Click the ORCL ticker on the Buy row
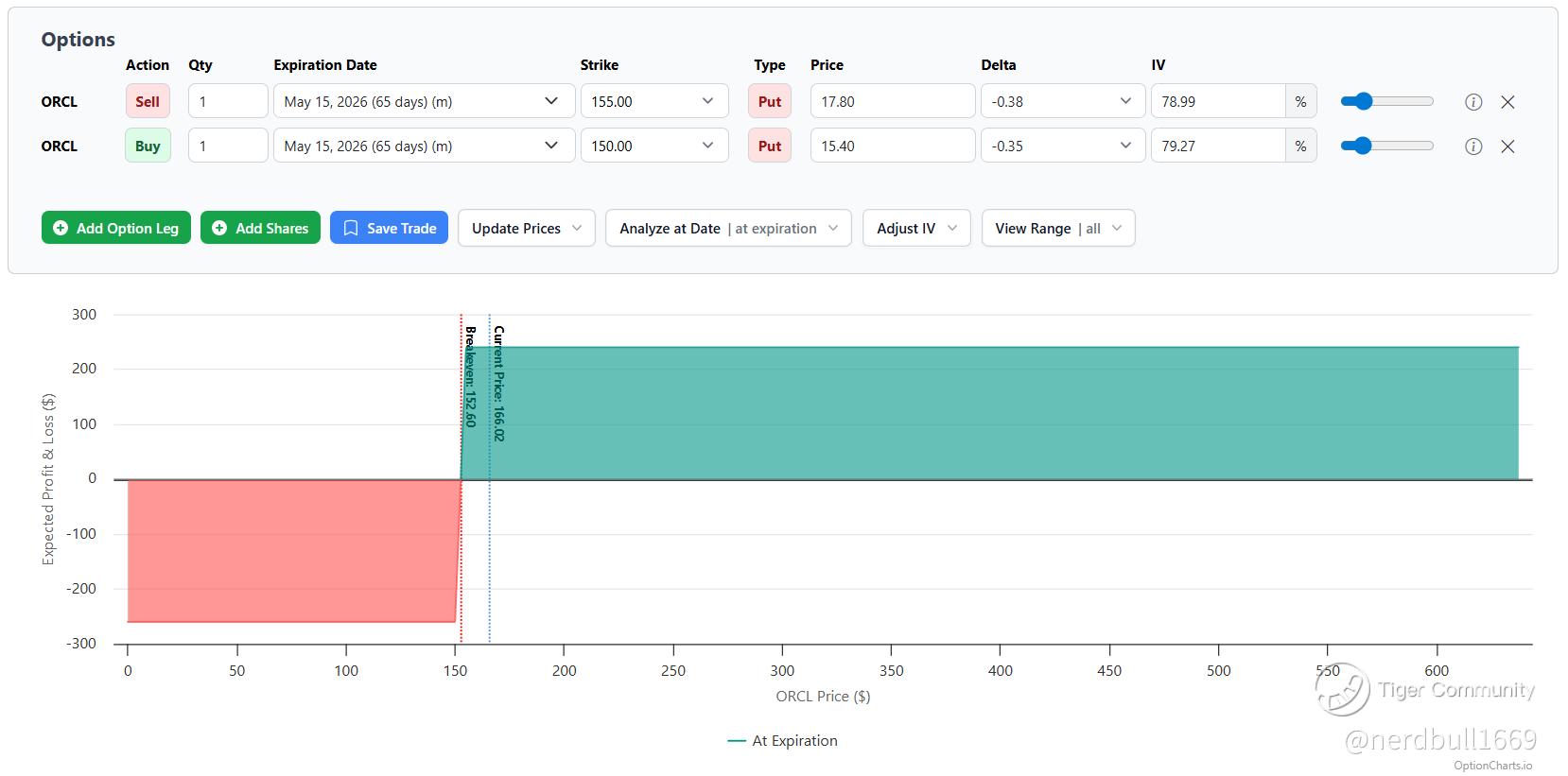 pos(60,147)
